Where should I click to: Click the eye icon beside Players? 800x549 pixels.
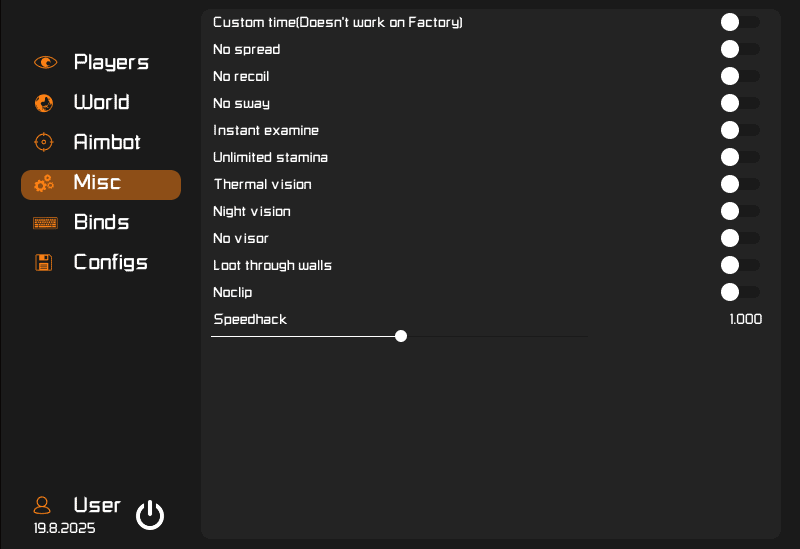coord(45,62)
